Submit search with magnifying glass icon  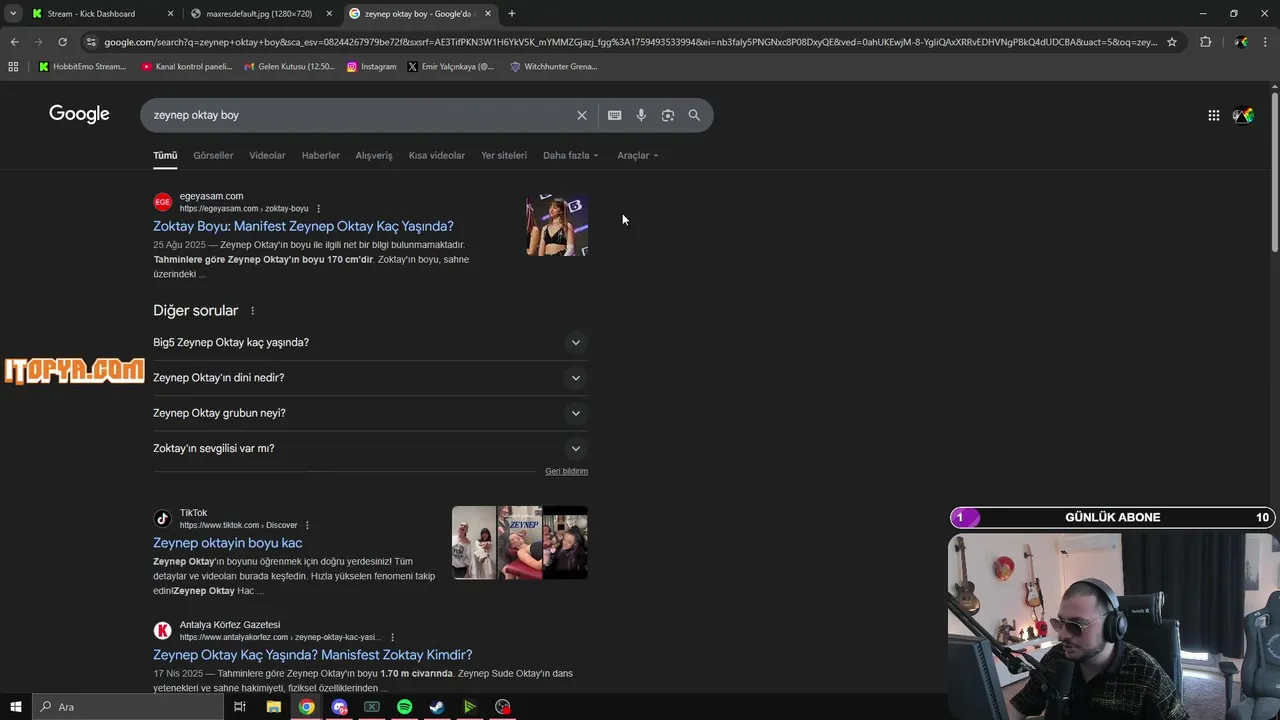(x=694, y=115)
